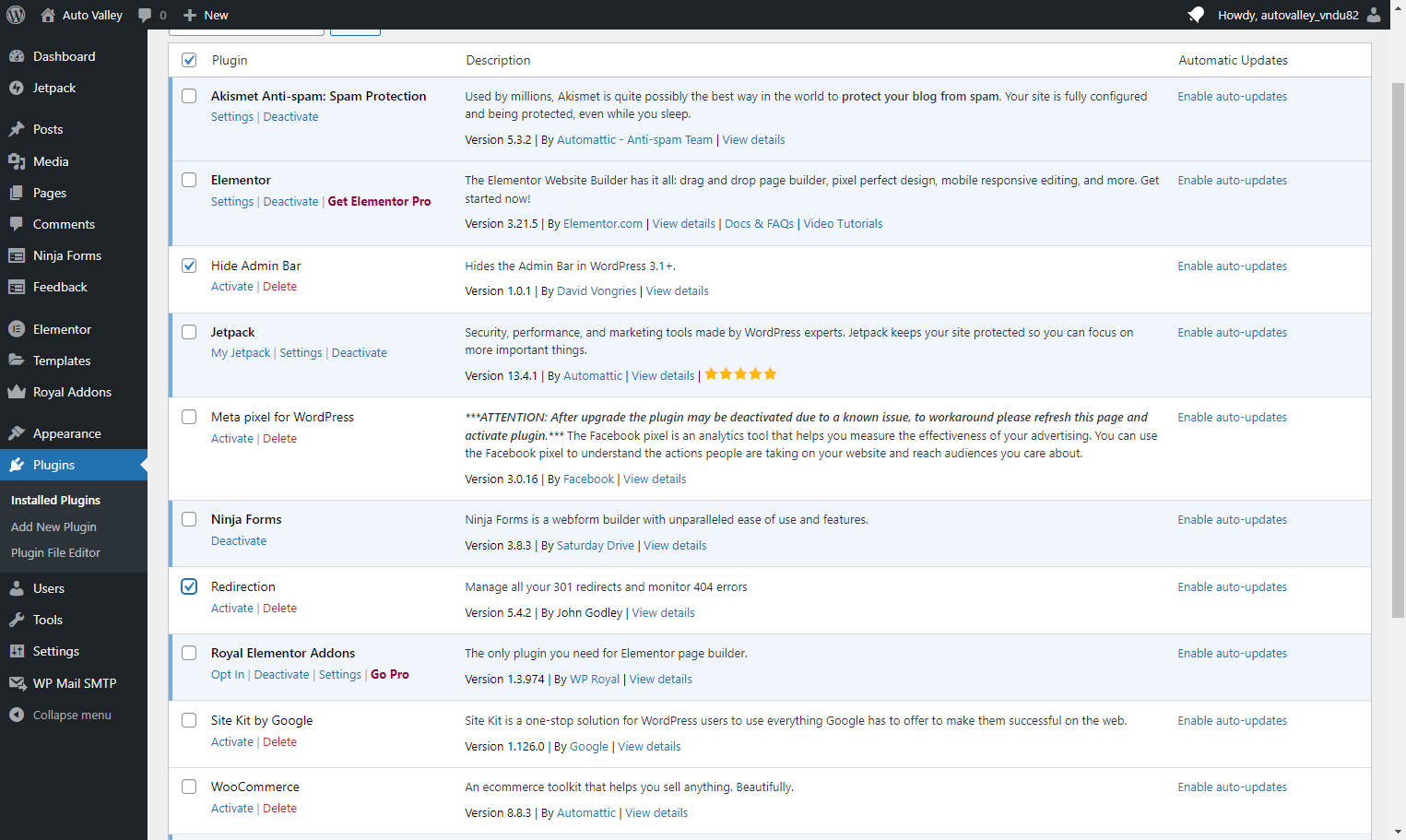Click the Tools wrench icon
The image size is (1406, 840).
point(17,620)
